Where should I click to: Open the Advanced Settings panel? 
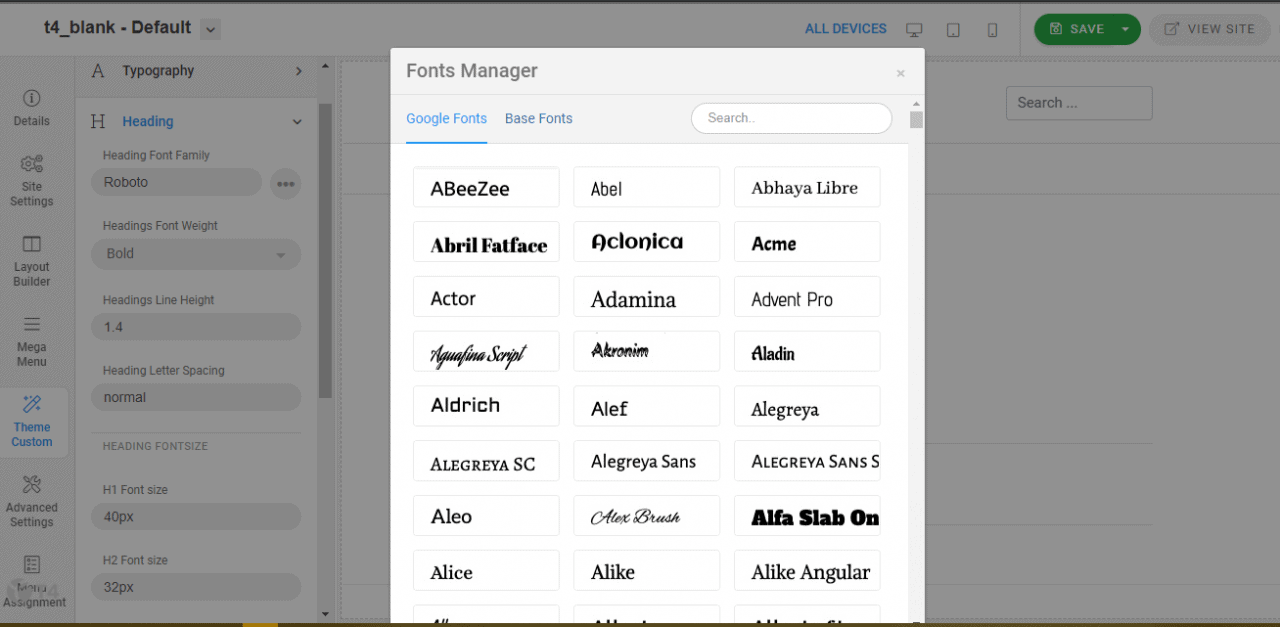point(33,500)
